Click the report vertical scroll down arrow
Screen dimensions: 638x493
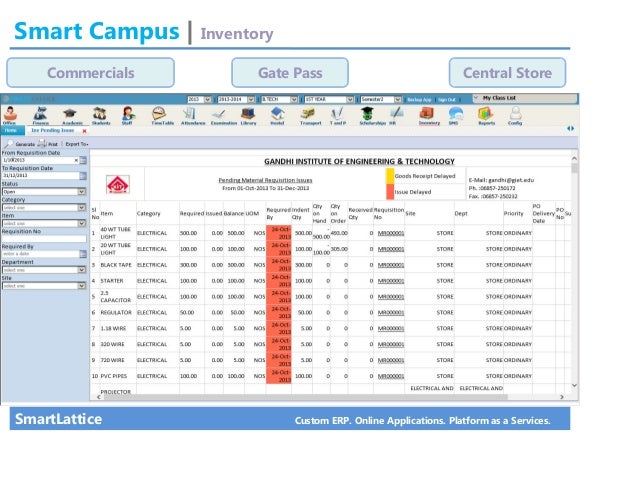point(574,385)
